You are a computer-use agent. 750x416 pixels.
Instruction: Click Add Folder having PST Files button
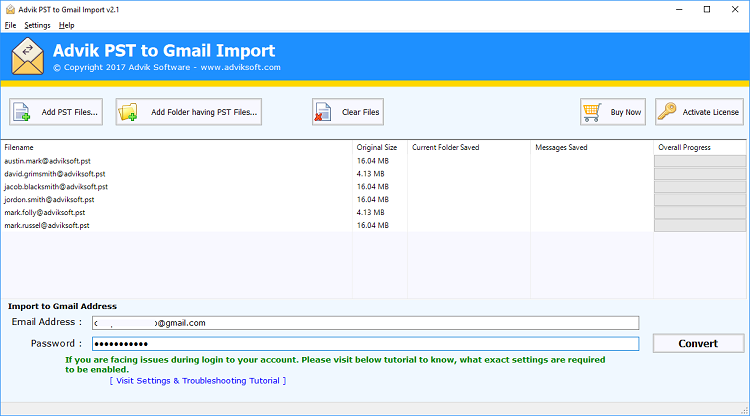click(x=188, y=112)
